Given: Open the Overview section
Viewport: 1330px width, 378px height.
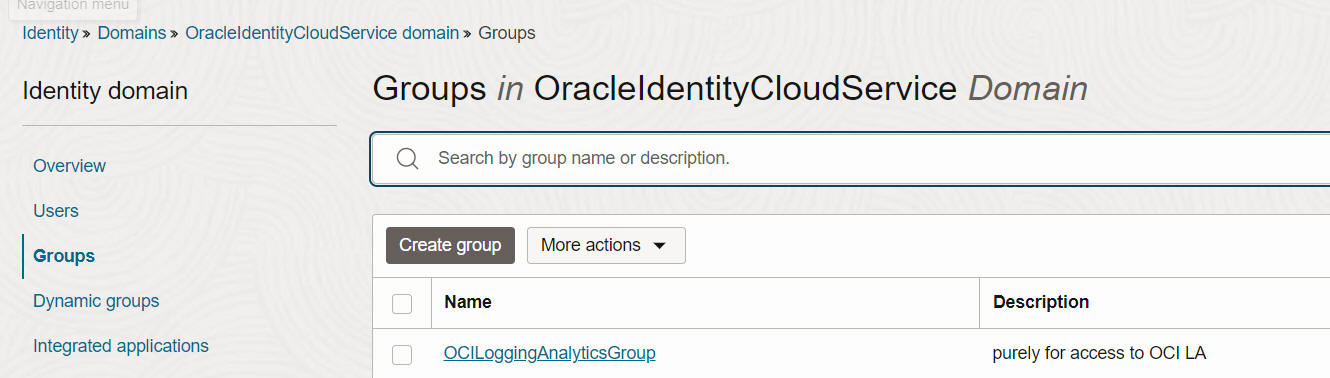Looking at the screenshot, I should (x=69, y=165).
